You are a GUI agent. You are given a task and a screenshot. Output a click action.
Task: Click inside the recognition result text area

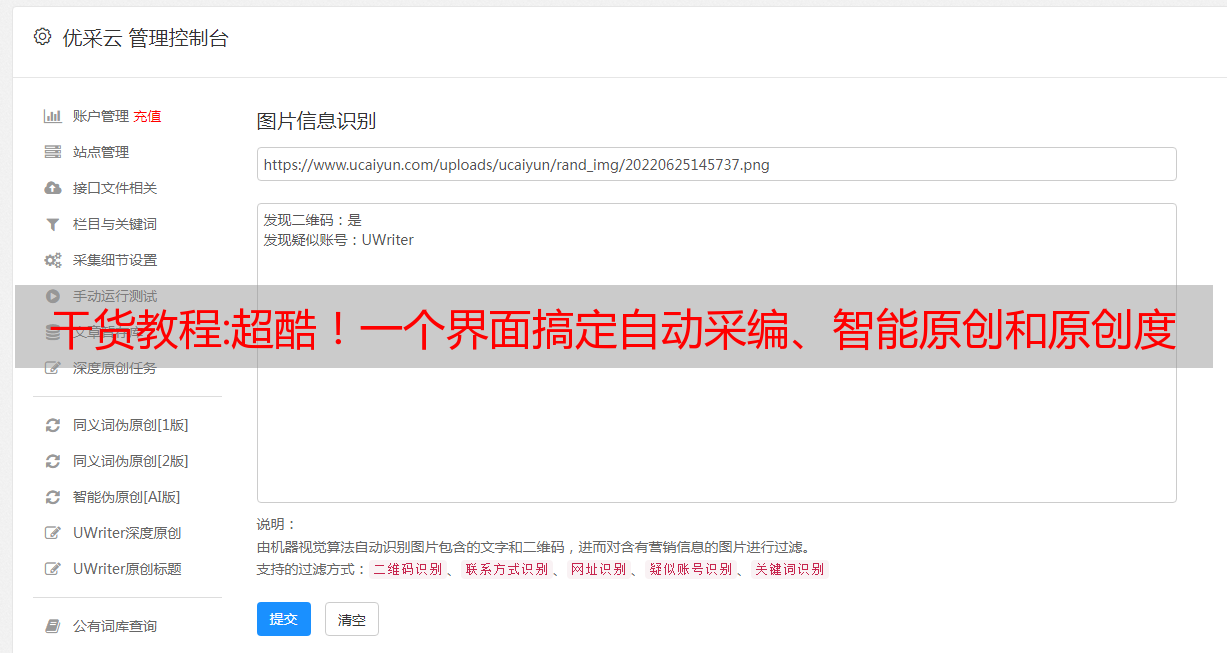point(716,352)
